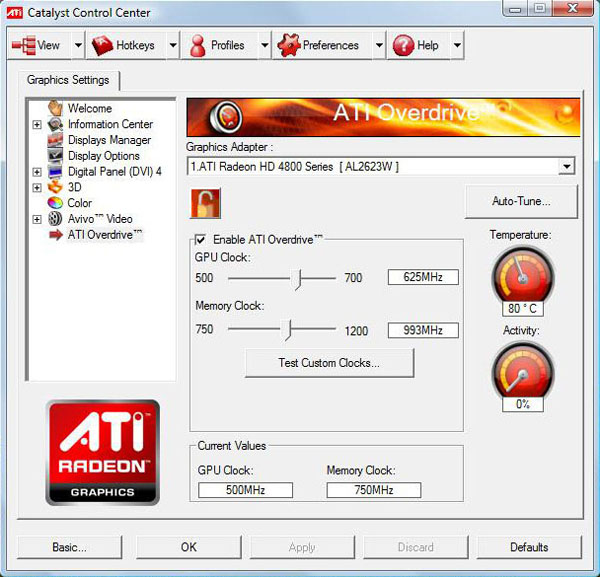Click the Overdrive banner gauge icon
Viewport: 600px width, 577px height.
point(226,117)
